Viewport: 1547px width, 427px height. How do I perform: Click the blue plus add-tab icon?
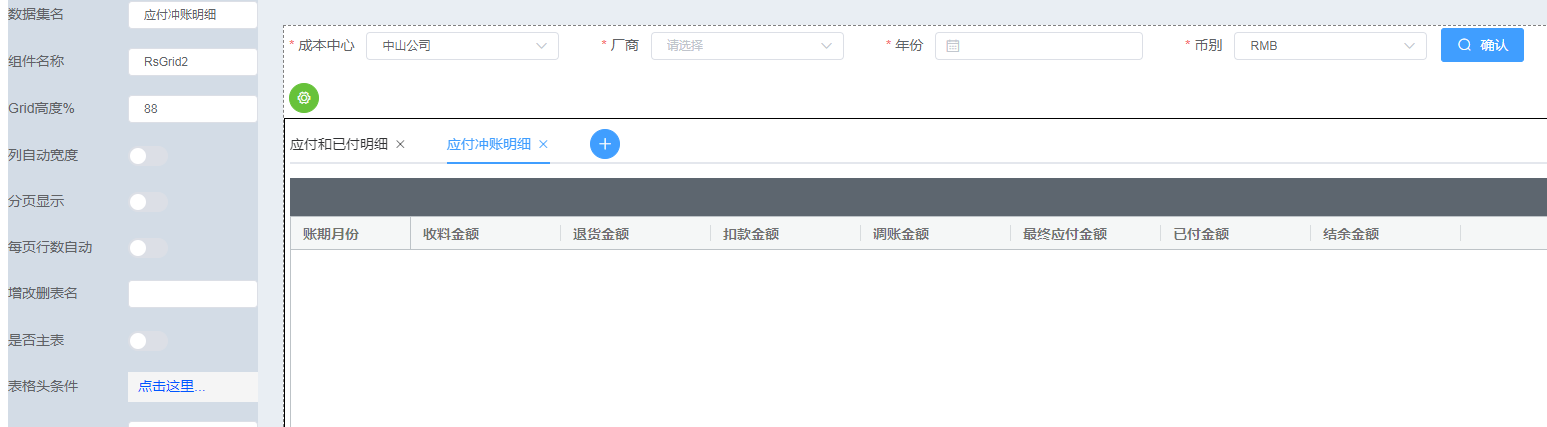pyautogui.click(x=605, y=144)
